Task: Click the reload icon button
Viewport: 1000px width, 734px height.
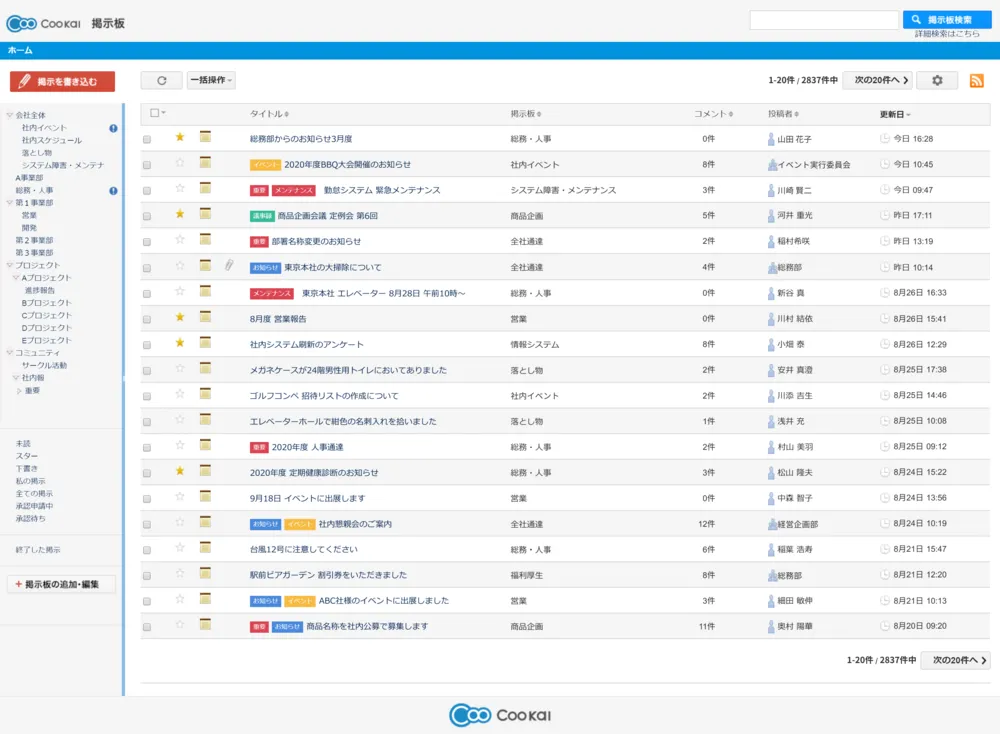Action: point(161,80)
